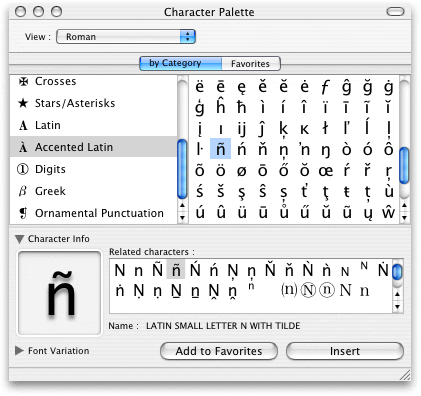421x396 pixels.
Task: Select the œ ligature in the grid
Action: click(x=326, y=171)
